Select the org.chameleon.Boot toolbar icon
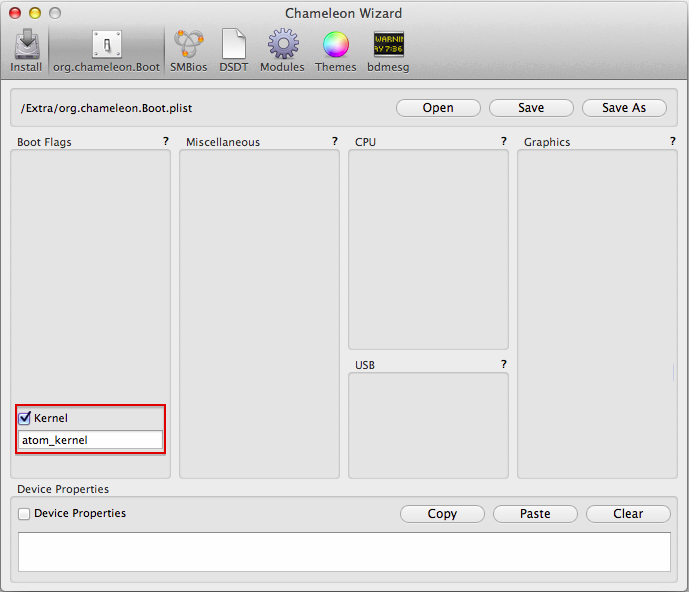The image size is (689, 592). 106,50
